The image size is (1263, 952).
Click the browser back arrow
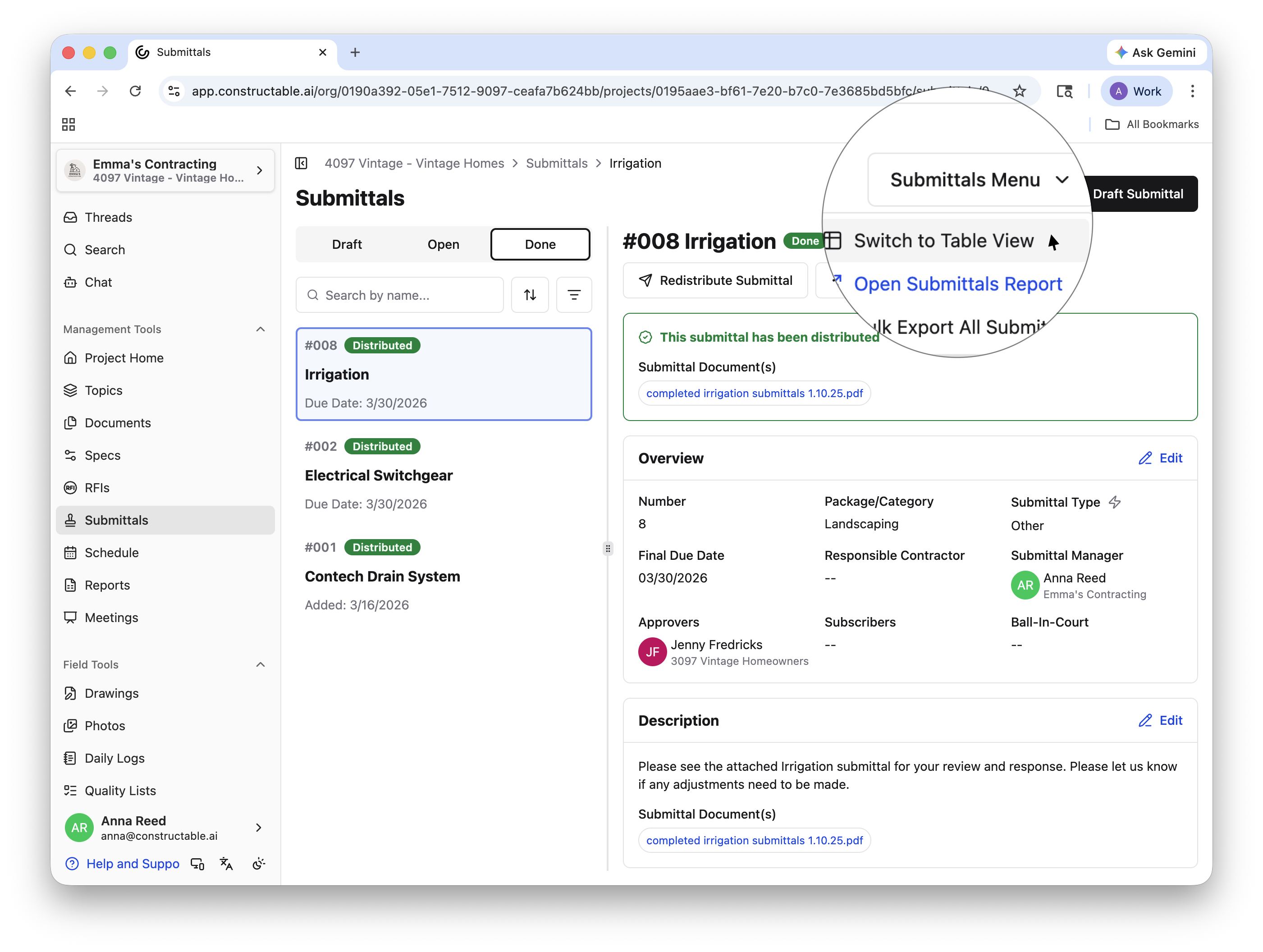(x=70, y=91)
